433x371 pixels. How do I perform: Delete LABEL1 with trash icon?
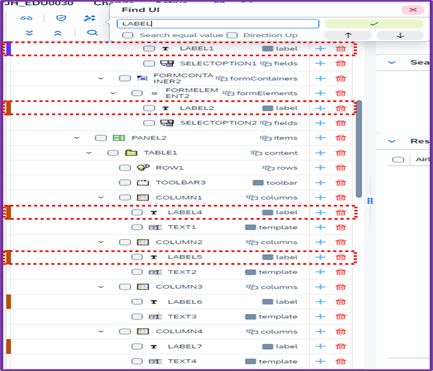click(341, 49)
